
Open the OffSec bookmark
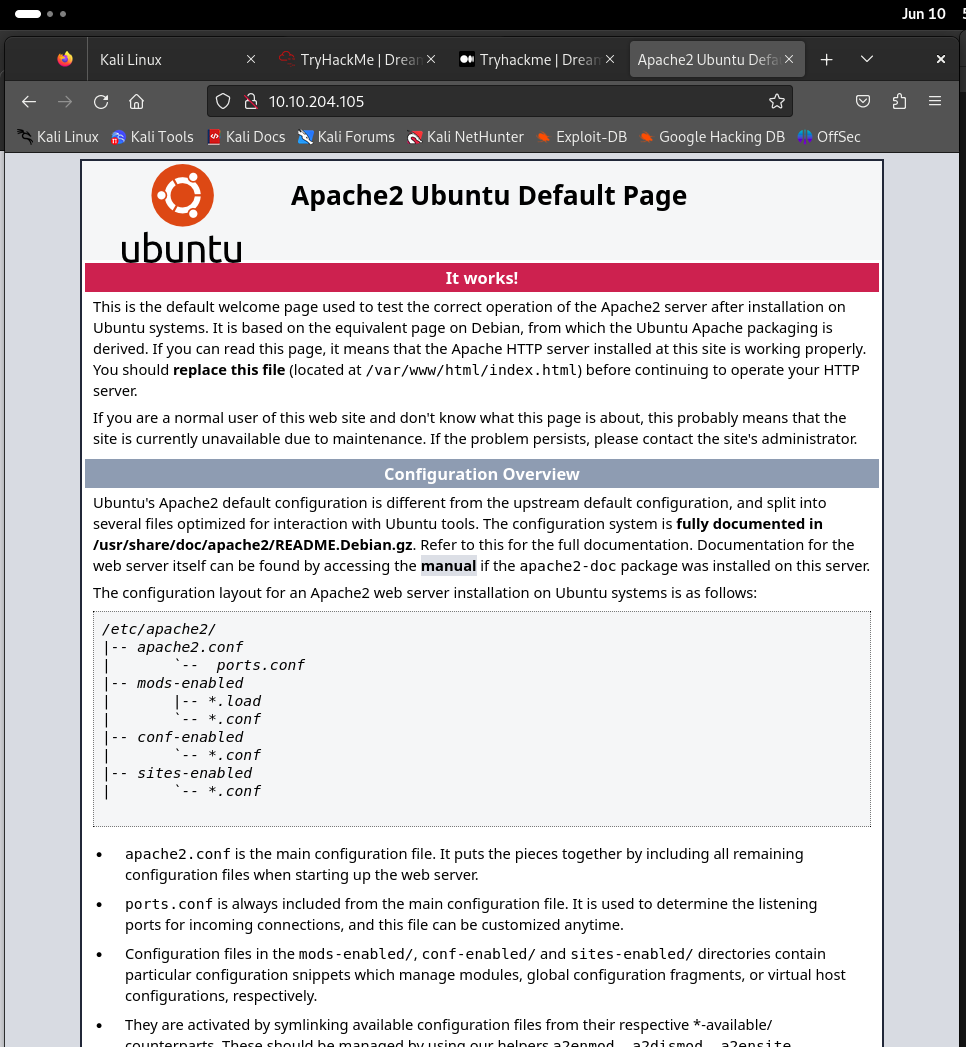click(x=828, y=137)
